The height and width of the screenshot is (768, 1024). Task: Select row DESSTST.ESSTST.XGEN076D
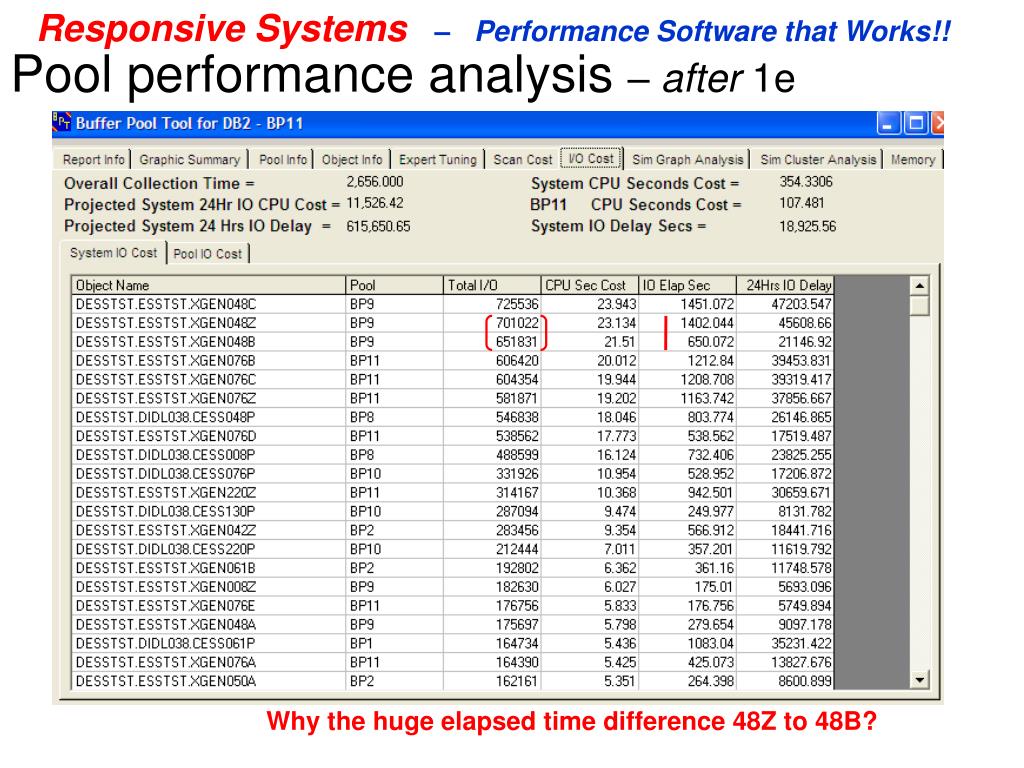453,436
